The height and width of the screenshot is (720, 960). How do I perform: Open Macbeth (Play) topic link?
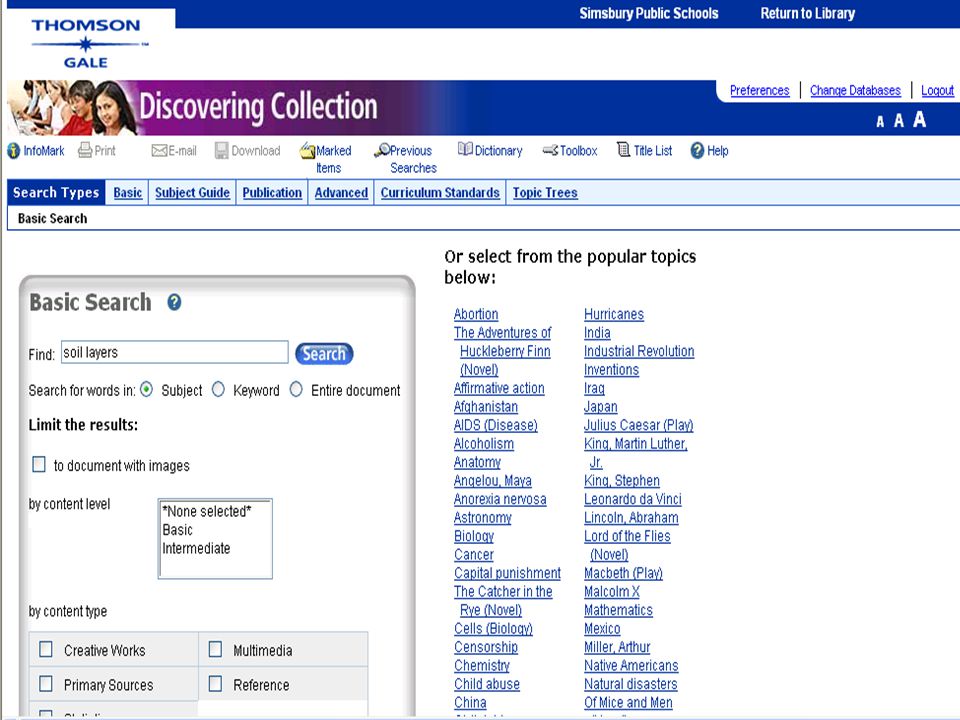623,573
